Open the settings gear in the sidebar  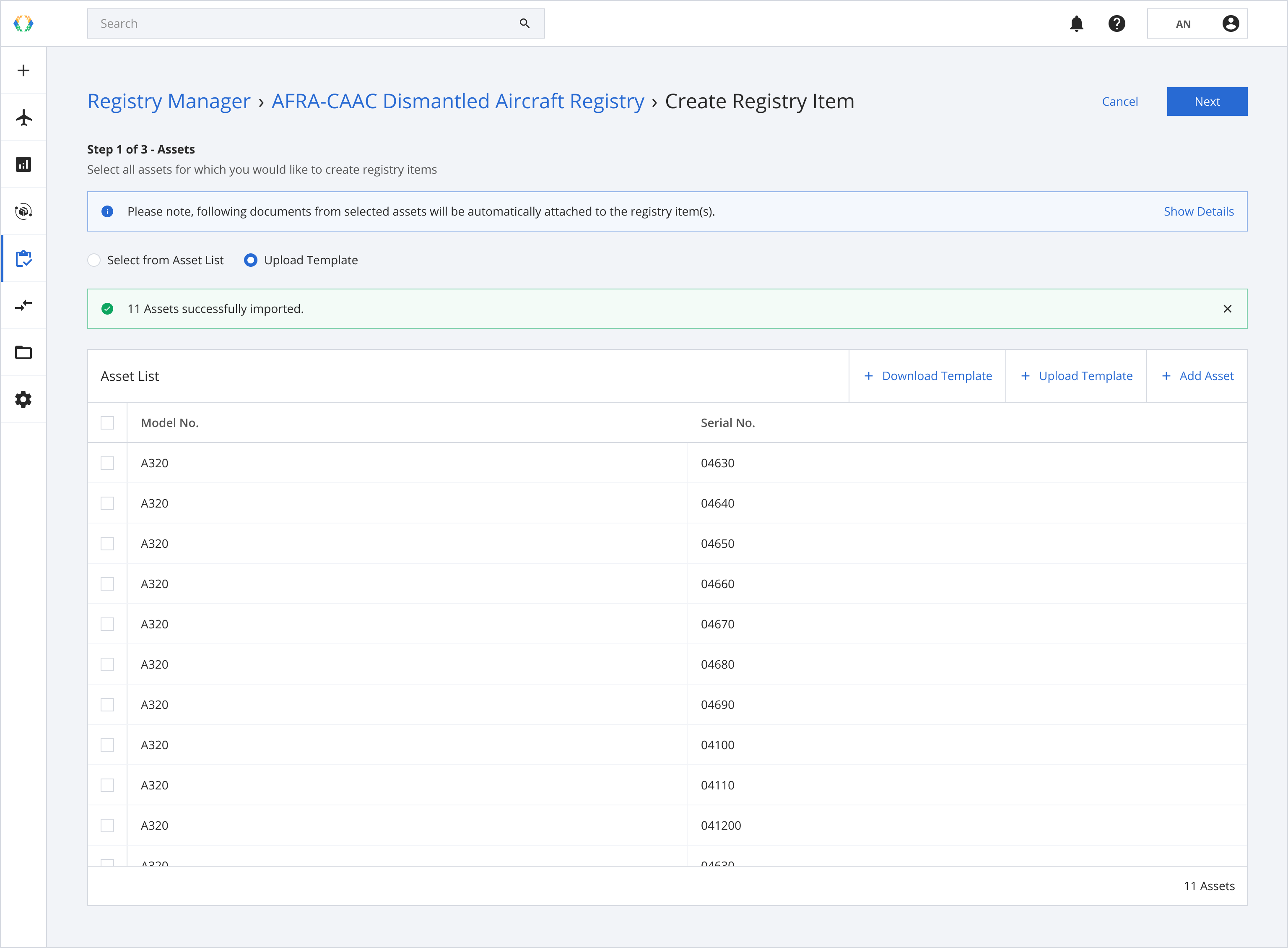tap(23, 399)
